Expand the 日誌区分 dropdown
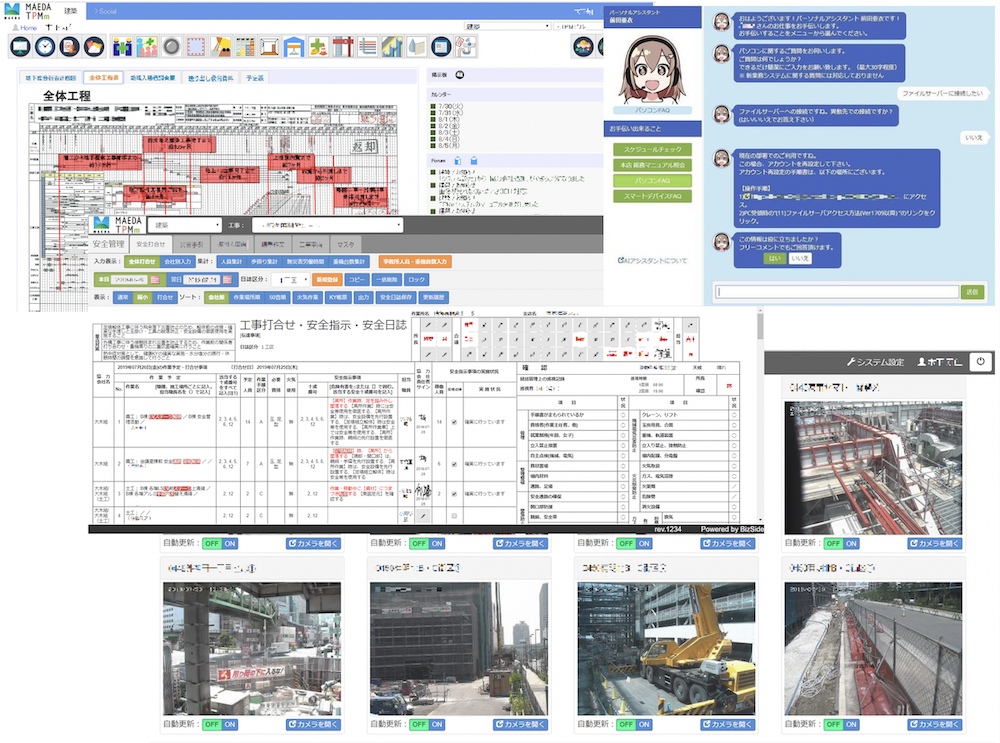 pyautogui.click(x=291, y=279)
